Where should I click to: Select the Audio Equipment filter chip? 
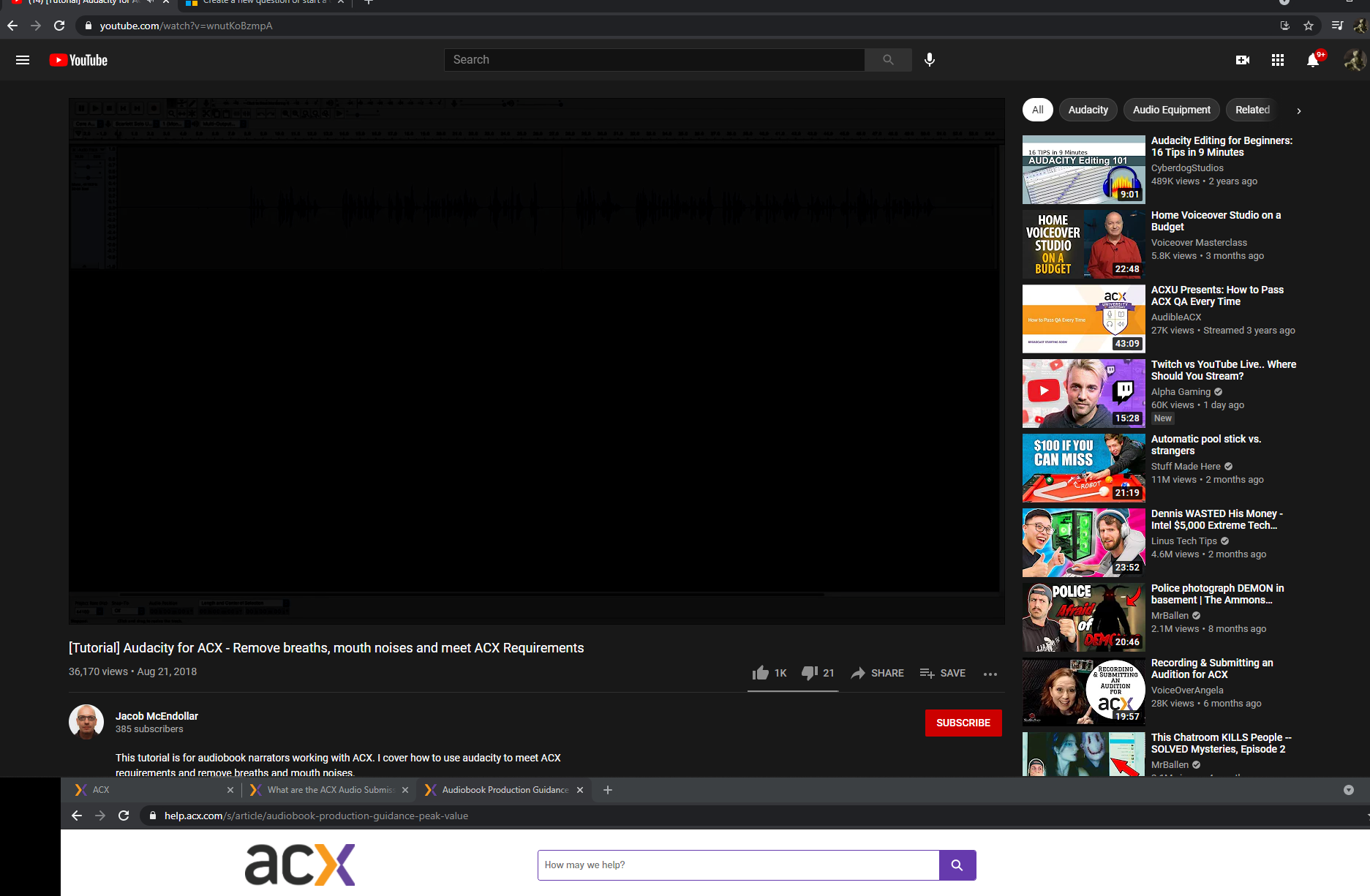point(1172,110)
